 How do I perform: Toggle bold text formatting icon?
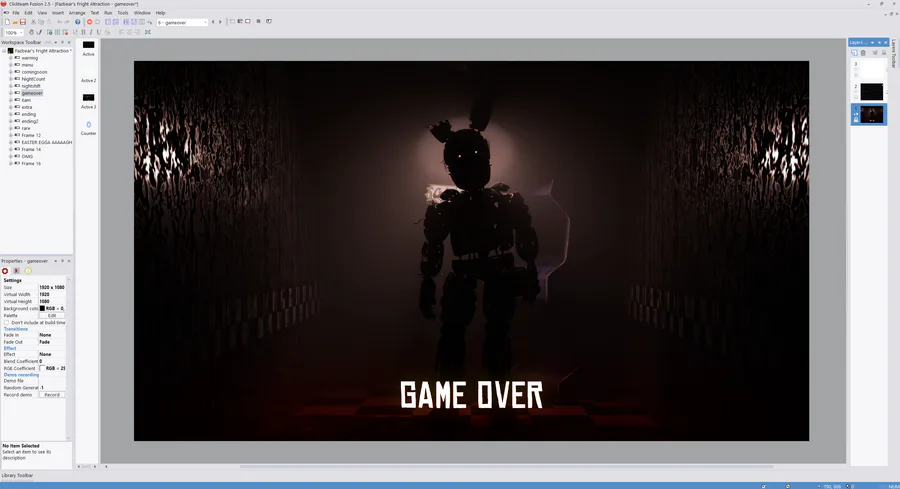click(x=83, y=32)
